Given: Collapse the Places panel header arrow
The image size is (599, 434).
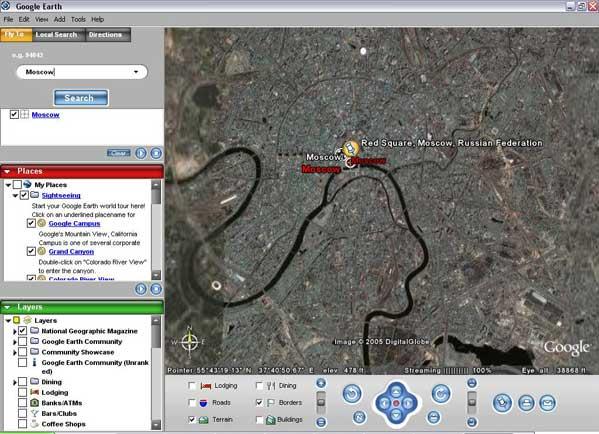Looking at the screenshot, I should (7, 172).
